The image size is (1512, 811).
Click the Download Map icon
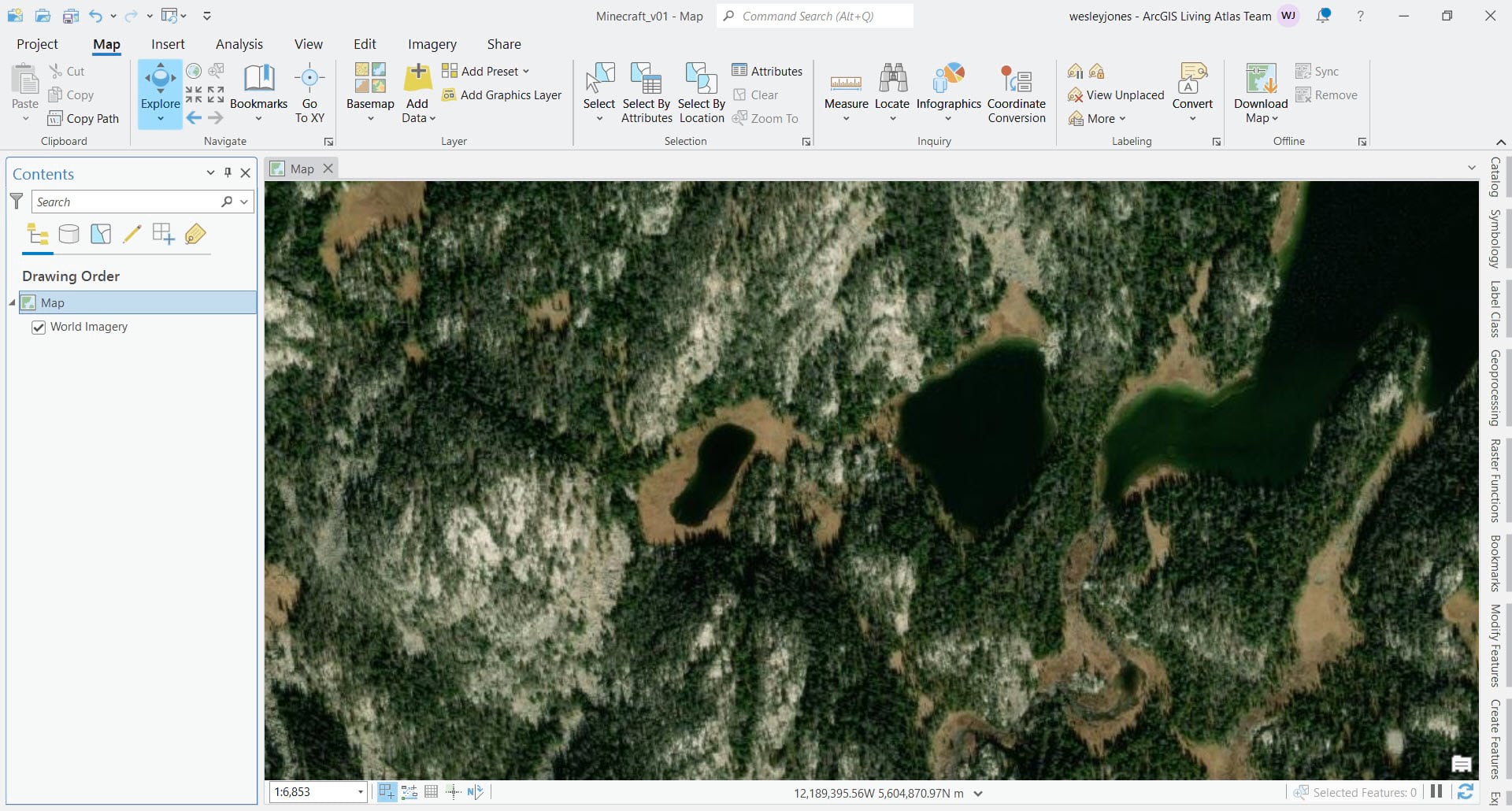(x=1261, y=79)
